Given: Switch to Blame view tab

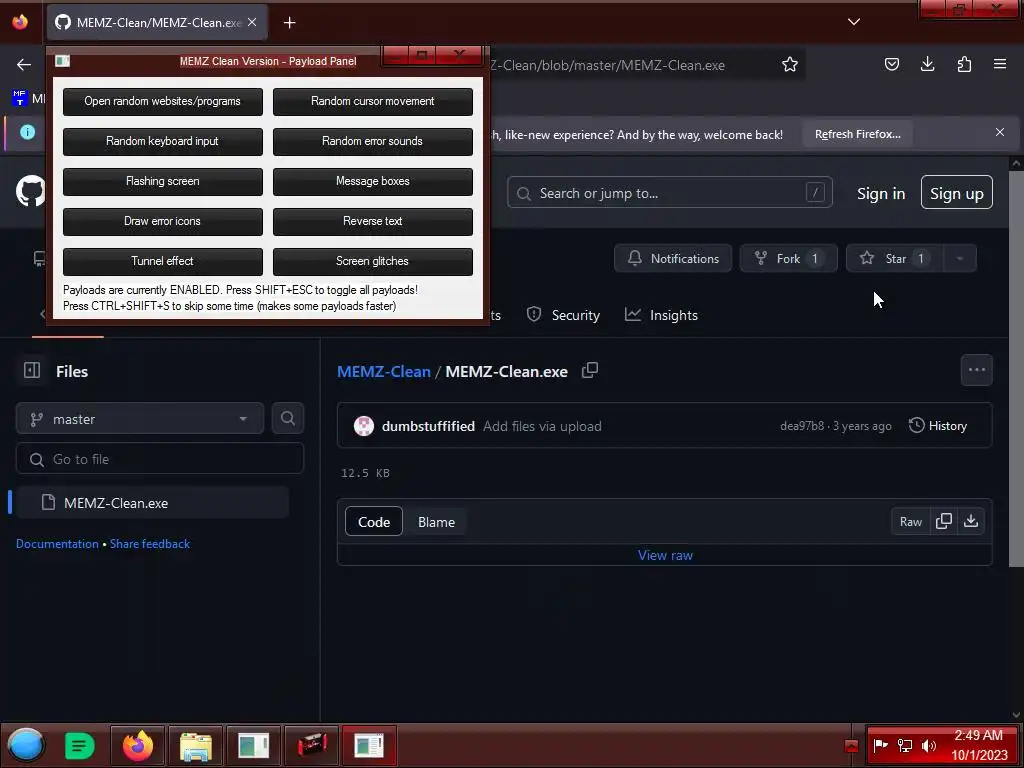Looking at the screenshot, I should click(x=436, y=522).
